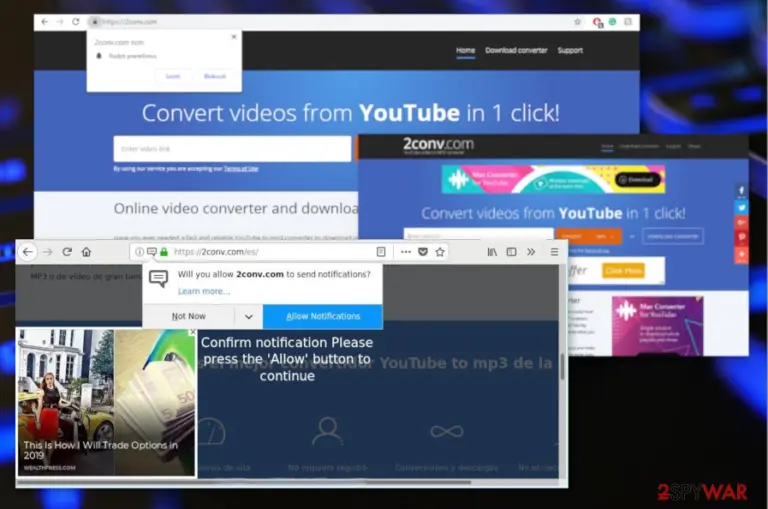Bookmark this page in Firefox
This screenshot has height=509, width=768.
coord(440,252)
